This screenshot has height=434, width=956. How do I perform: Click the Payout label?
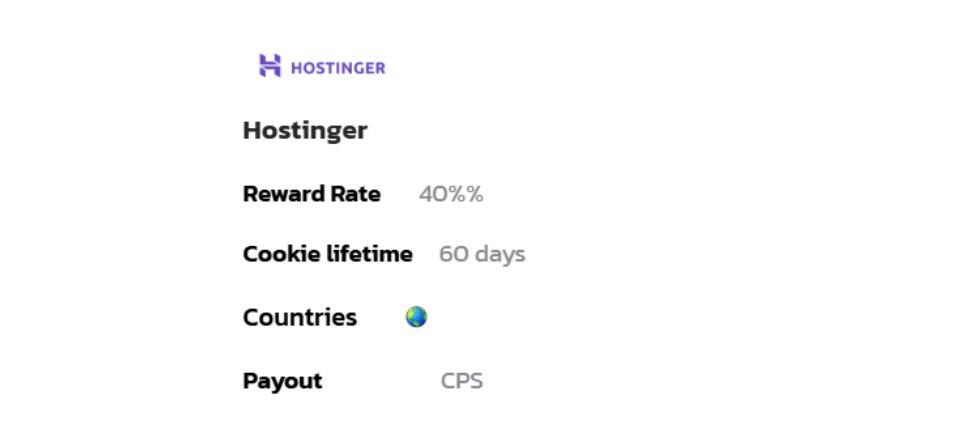282,381
